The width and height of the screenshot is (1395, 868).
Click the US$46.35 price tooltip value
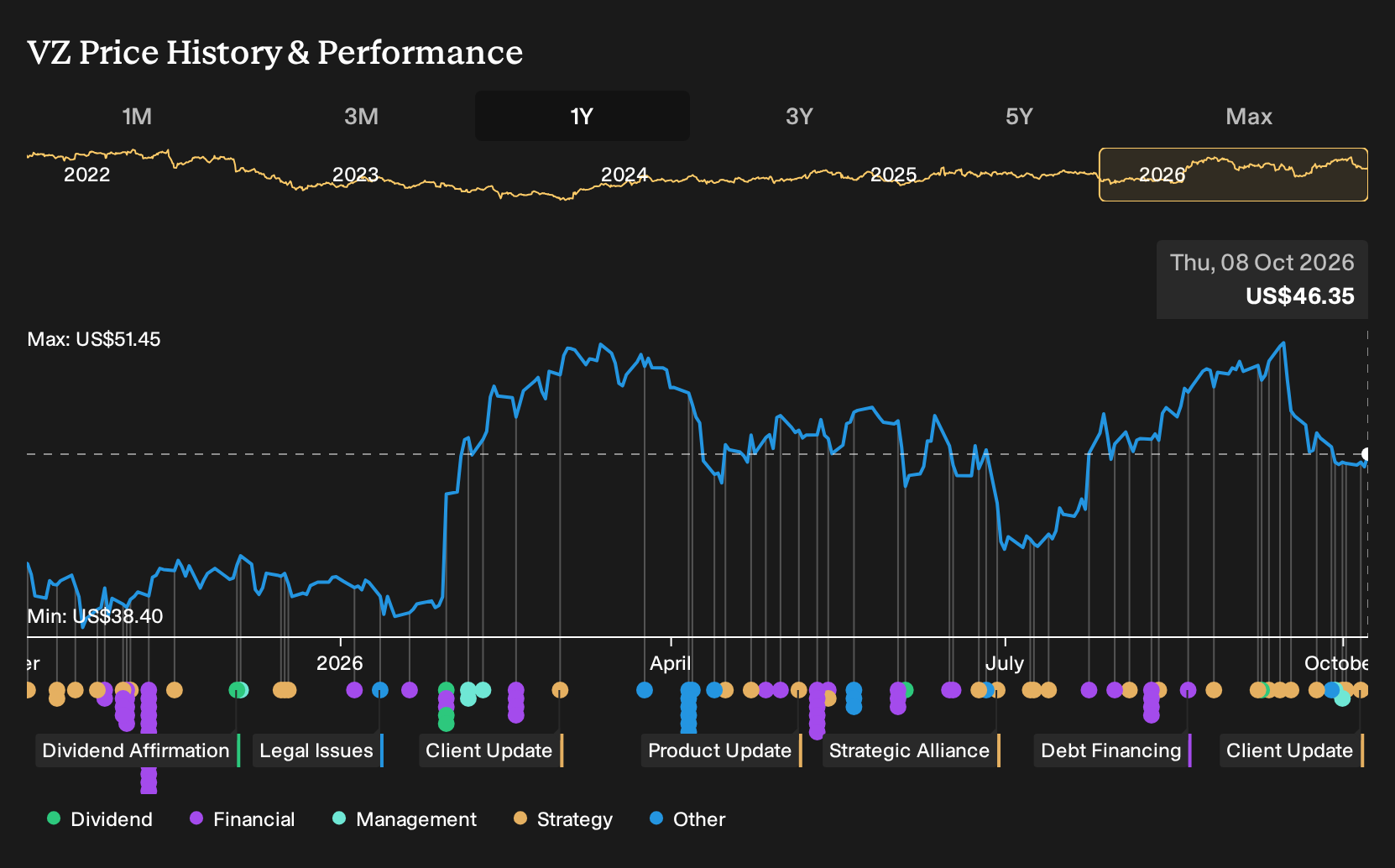1300,296
